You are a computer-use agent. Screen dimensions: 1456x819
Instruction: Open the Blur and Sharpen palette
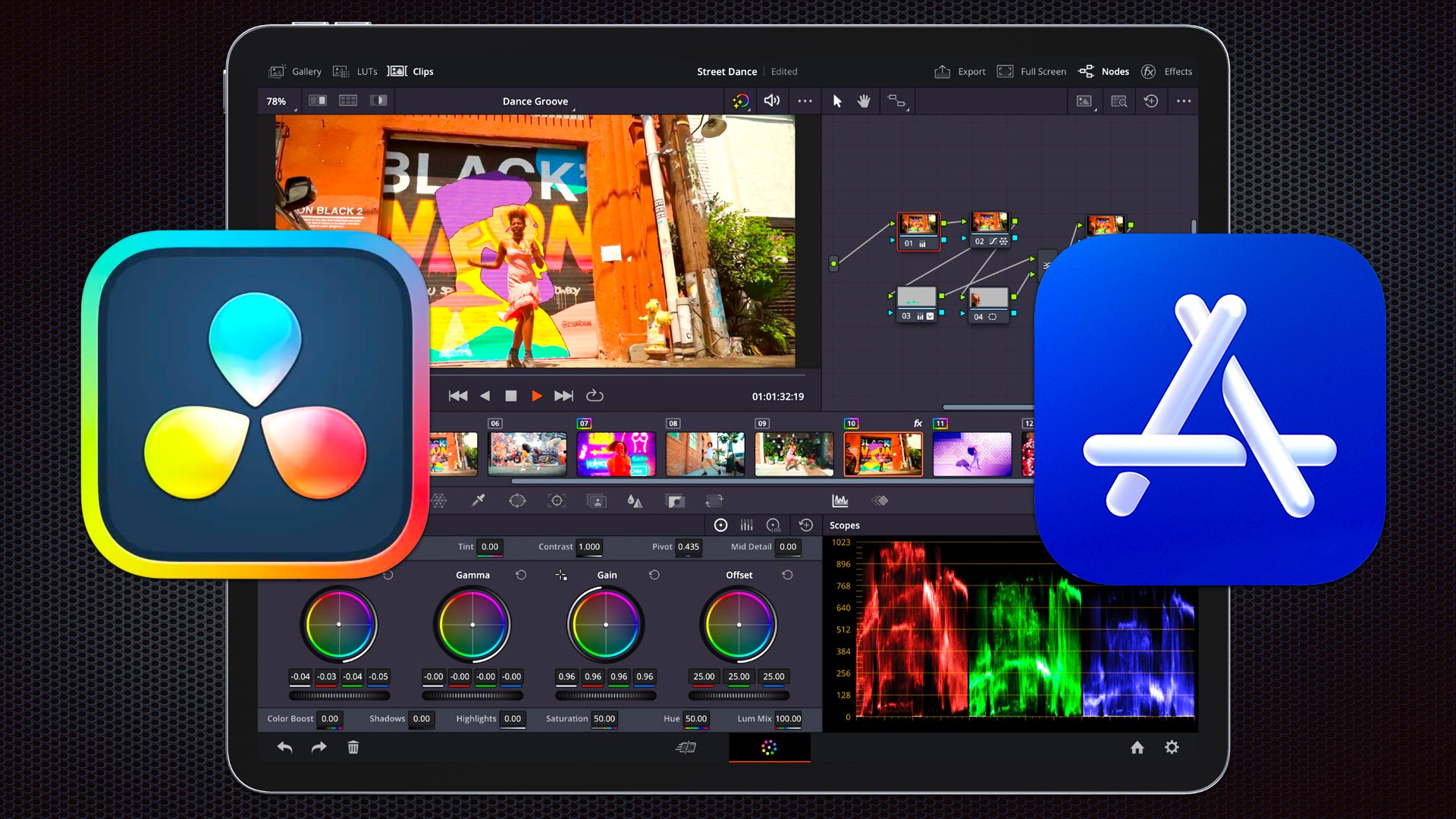pos(635,500)
